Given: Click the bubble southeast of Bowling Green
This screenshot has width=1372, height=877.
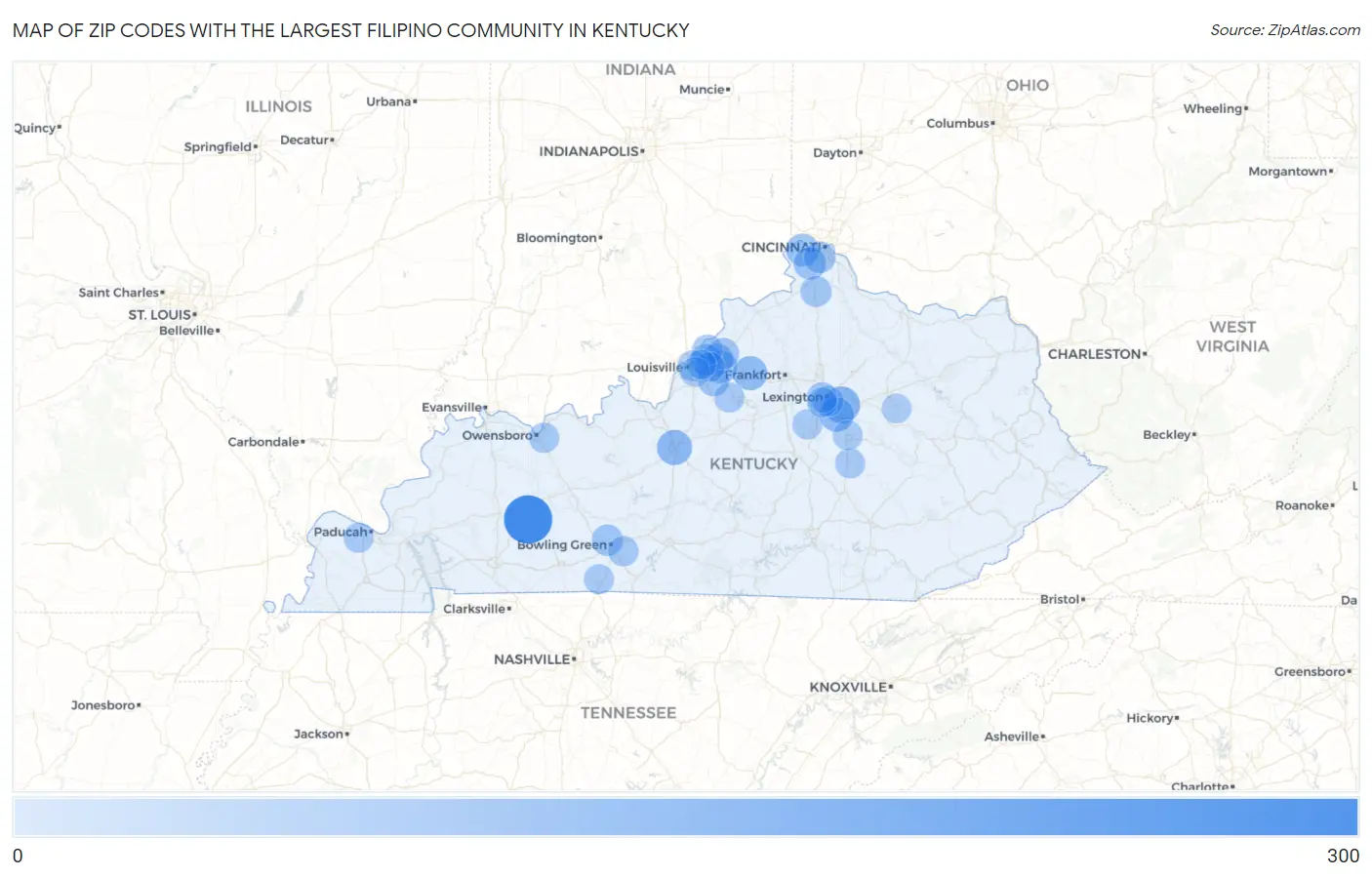Looking at the screenshot, I should point(623,551).
